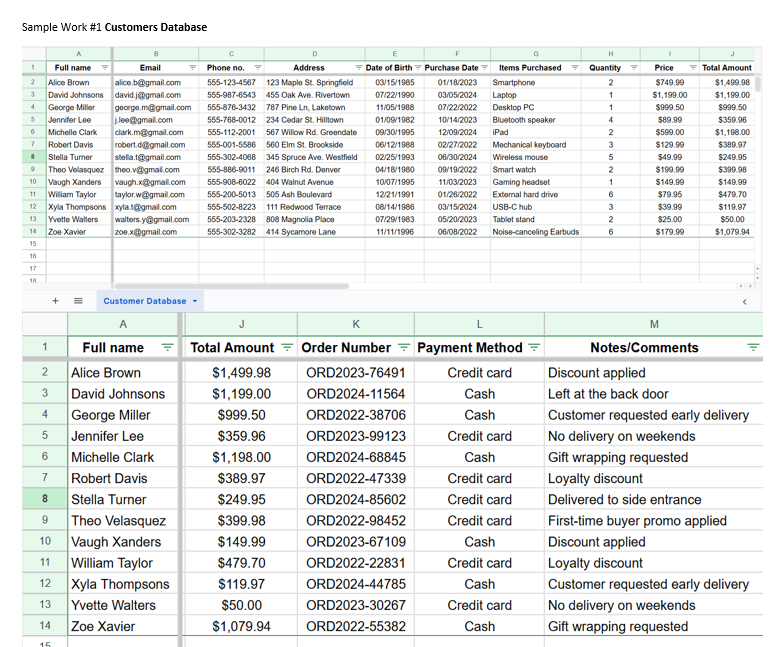Screen dimensions: 780x647
Task: Open the Payment Method filter icon
Action: pyautogui.click(x=534, y=348)
